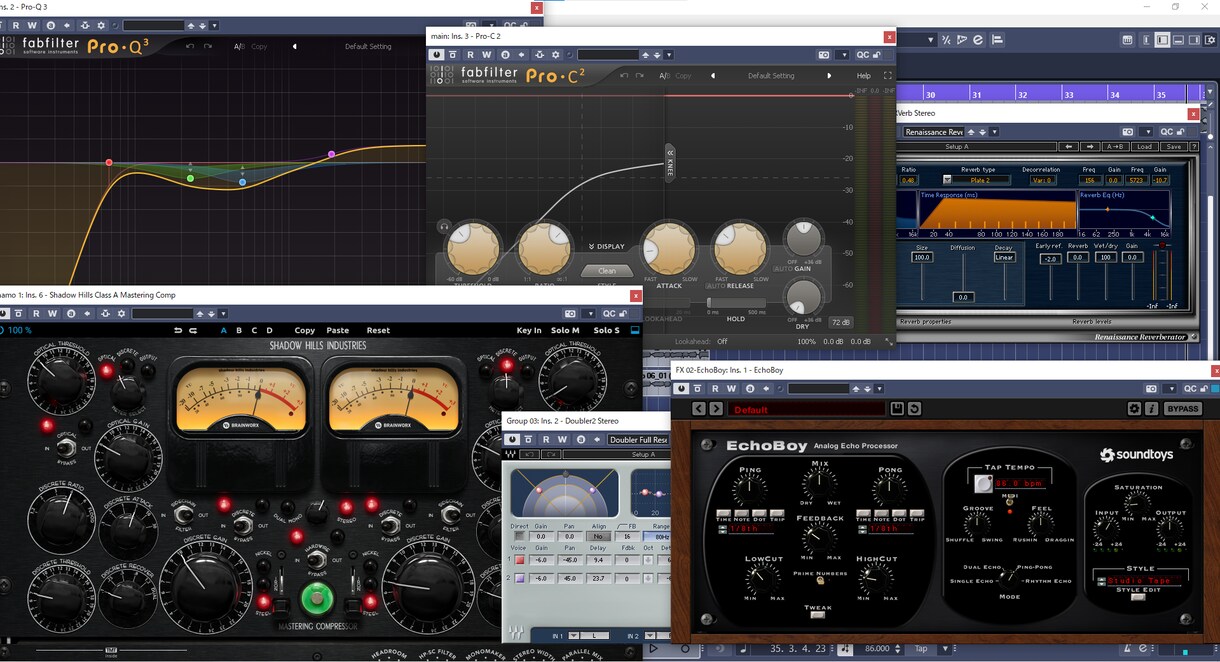The image size is (1220, 662).
Task: Toggle the EchoBoy Prime Numbers switch
Action: click(x=820, y=580)
